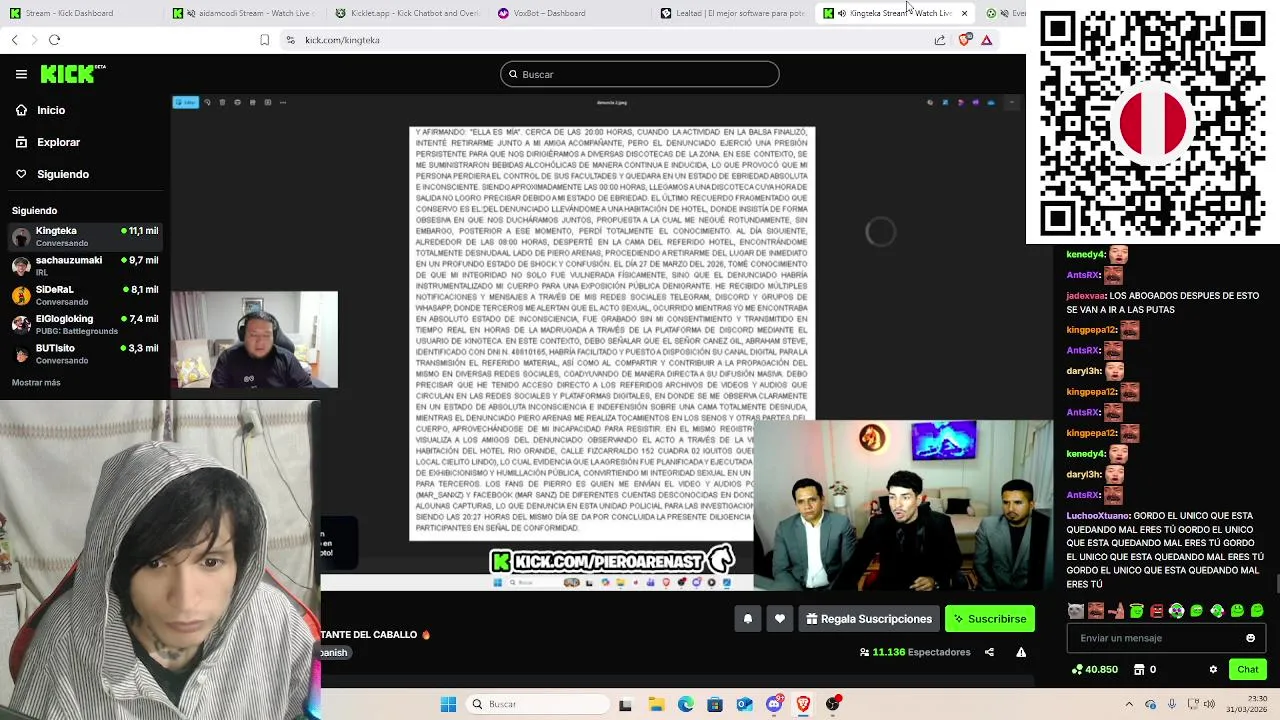Image resolution: width=1280 pixels, height=720 pixels.
Task: Open Siguiendo in the sidebar
Action: click(52, 174)
